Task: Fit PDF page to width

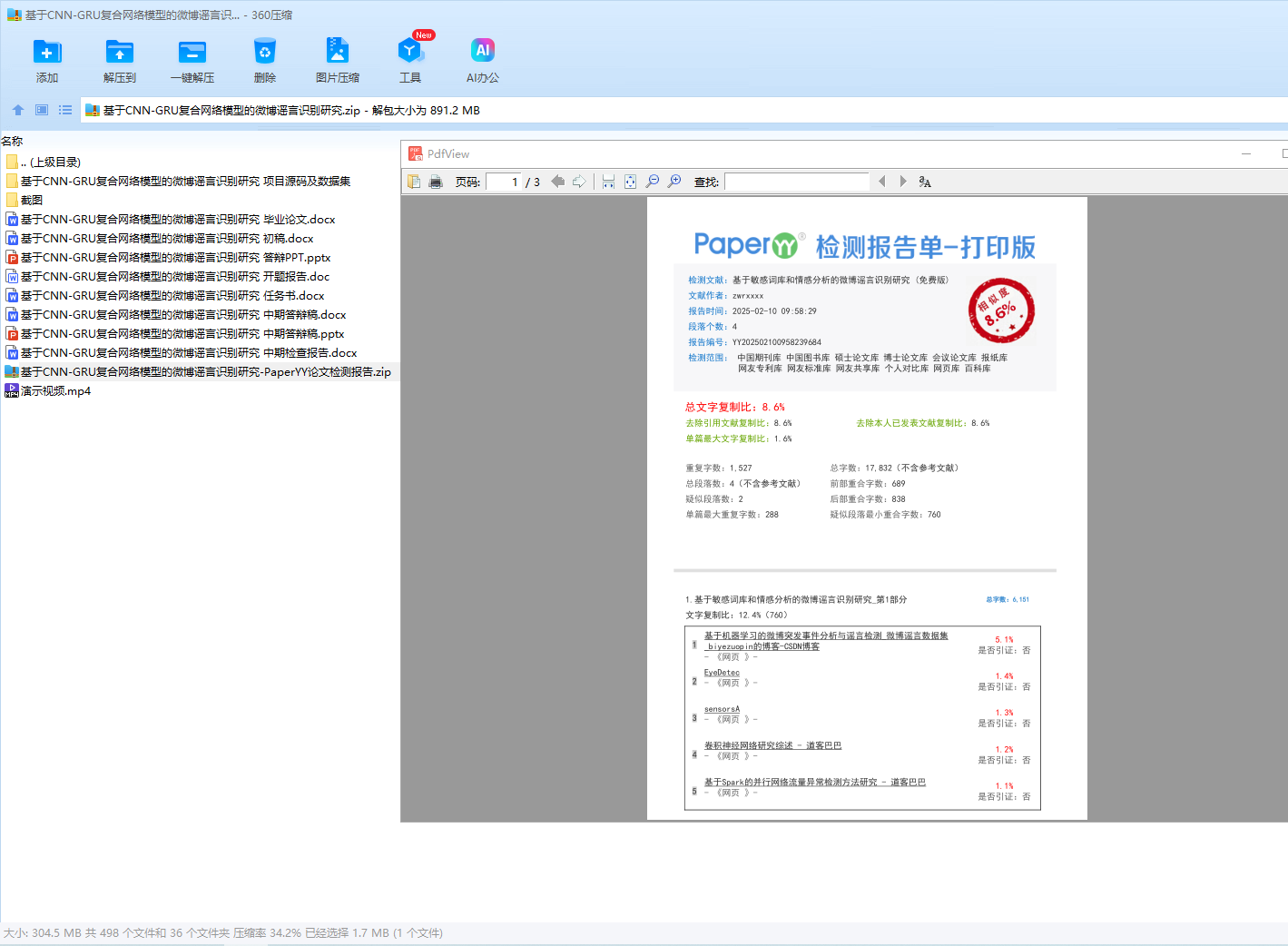Action: coord(608,182)
